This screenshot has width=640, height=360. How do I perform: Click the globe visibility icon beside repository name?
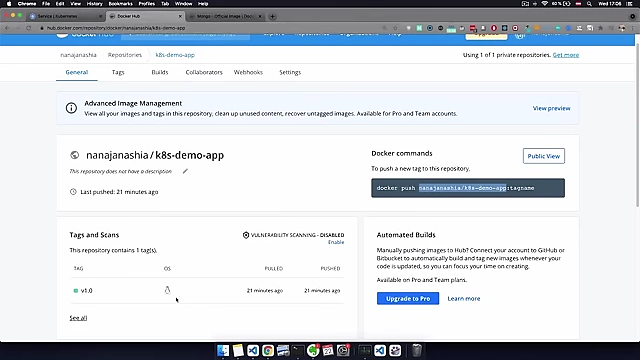[74, 155]
